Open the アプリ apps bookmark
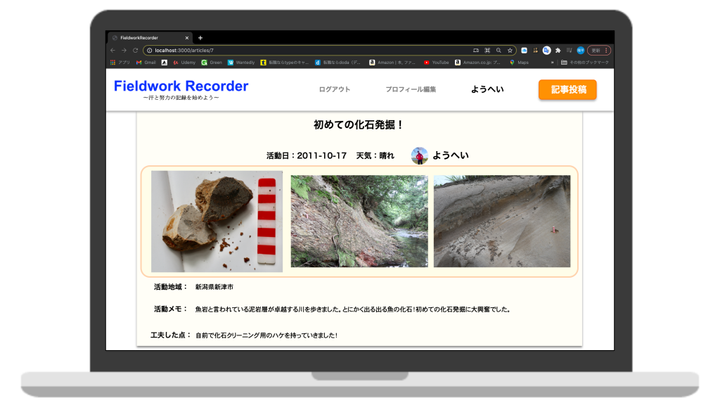Screen dimensions: 720x405 (120, 62)
